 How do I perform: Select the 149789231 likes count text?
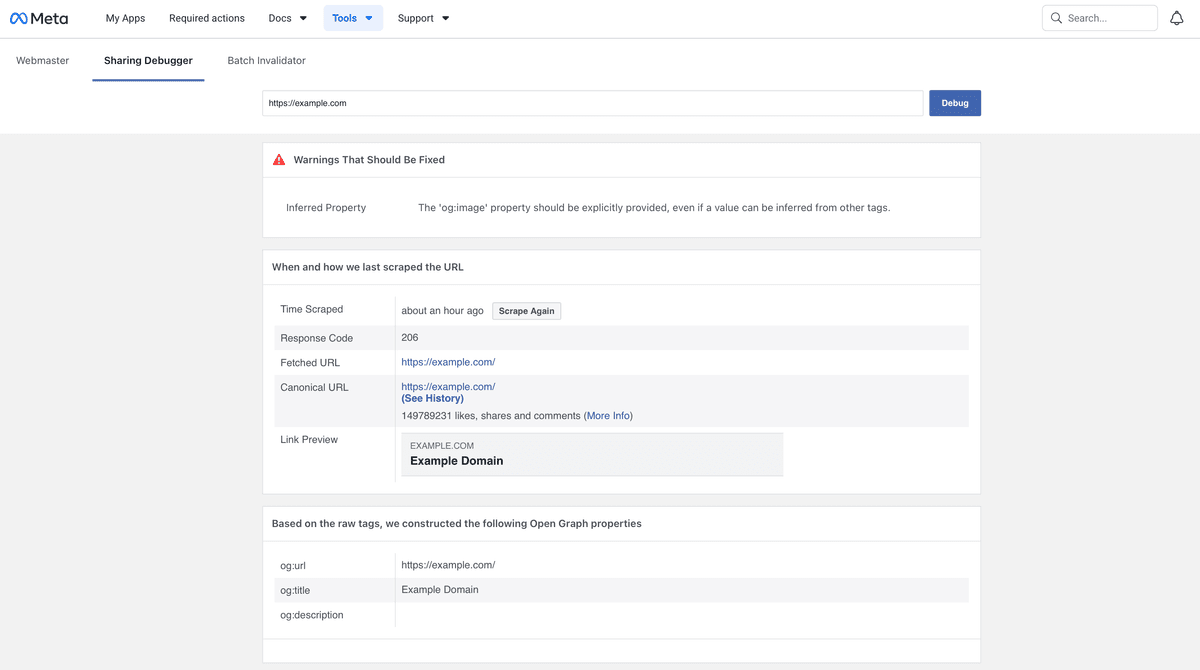point(491,416)
